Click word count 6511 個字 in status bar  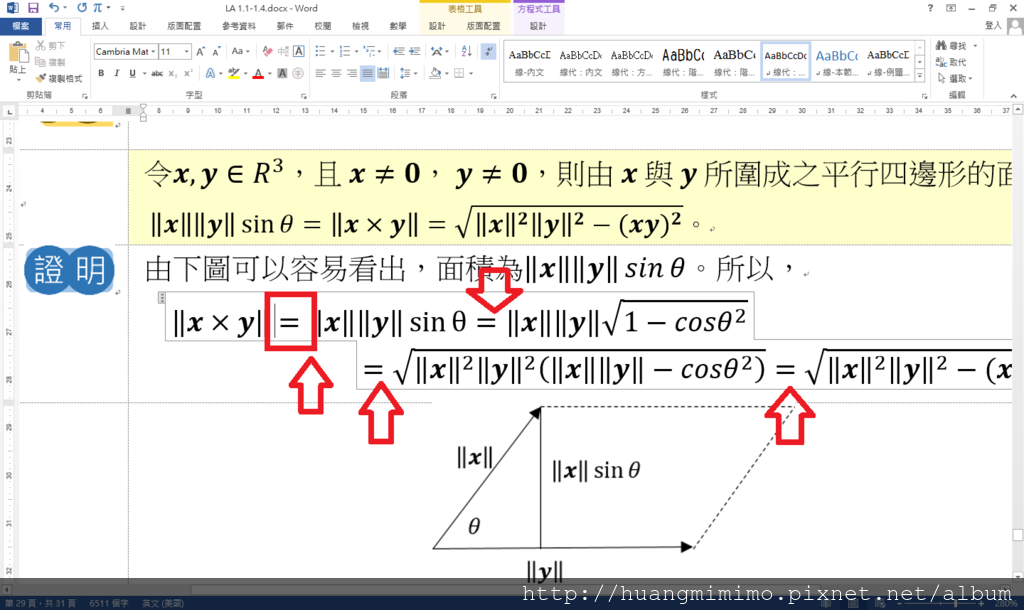pyautogui.click(x=109, y=603)
